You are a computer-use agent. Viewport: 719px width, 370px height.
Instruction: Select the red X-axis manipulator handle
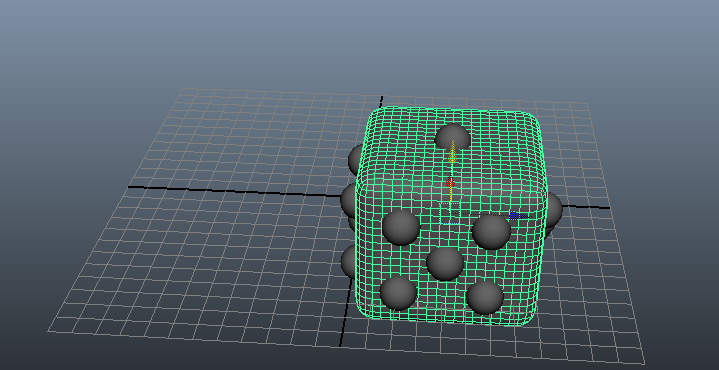point(450,183)
